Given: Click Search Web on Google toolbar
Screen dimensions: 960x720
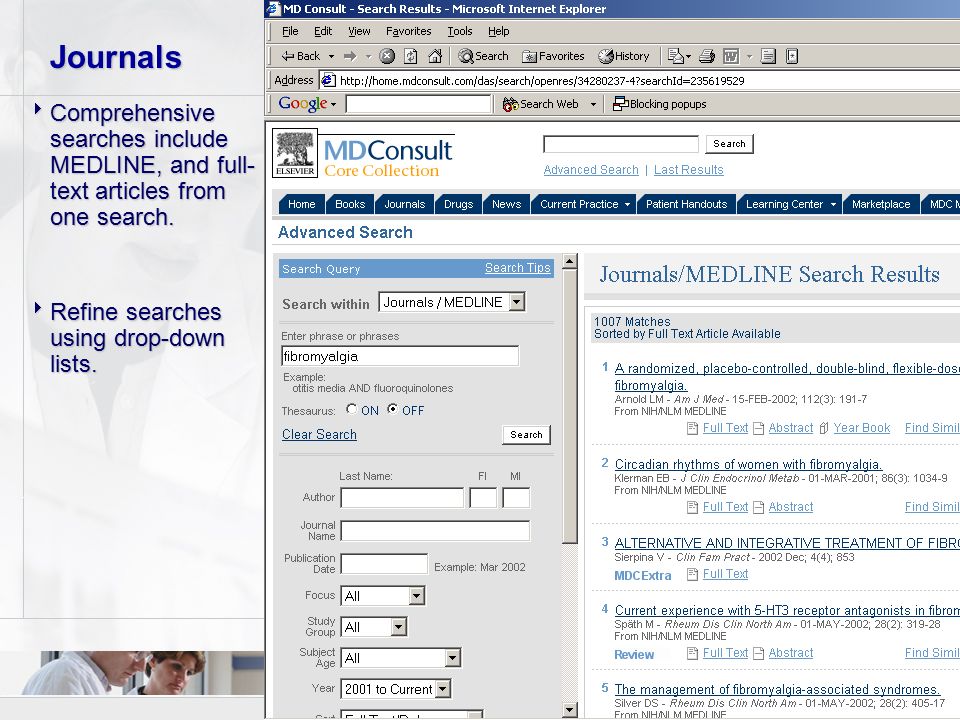Looking at the screenshot, I should click(541, 104).
